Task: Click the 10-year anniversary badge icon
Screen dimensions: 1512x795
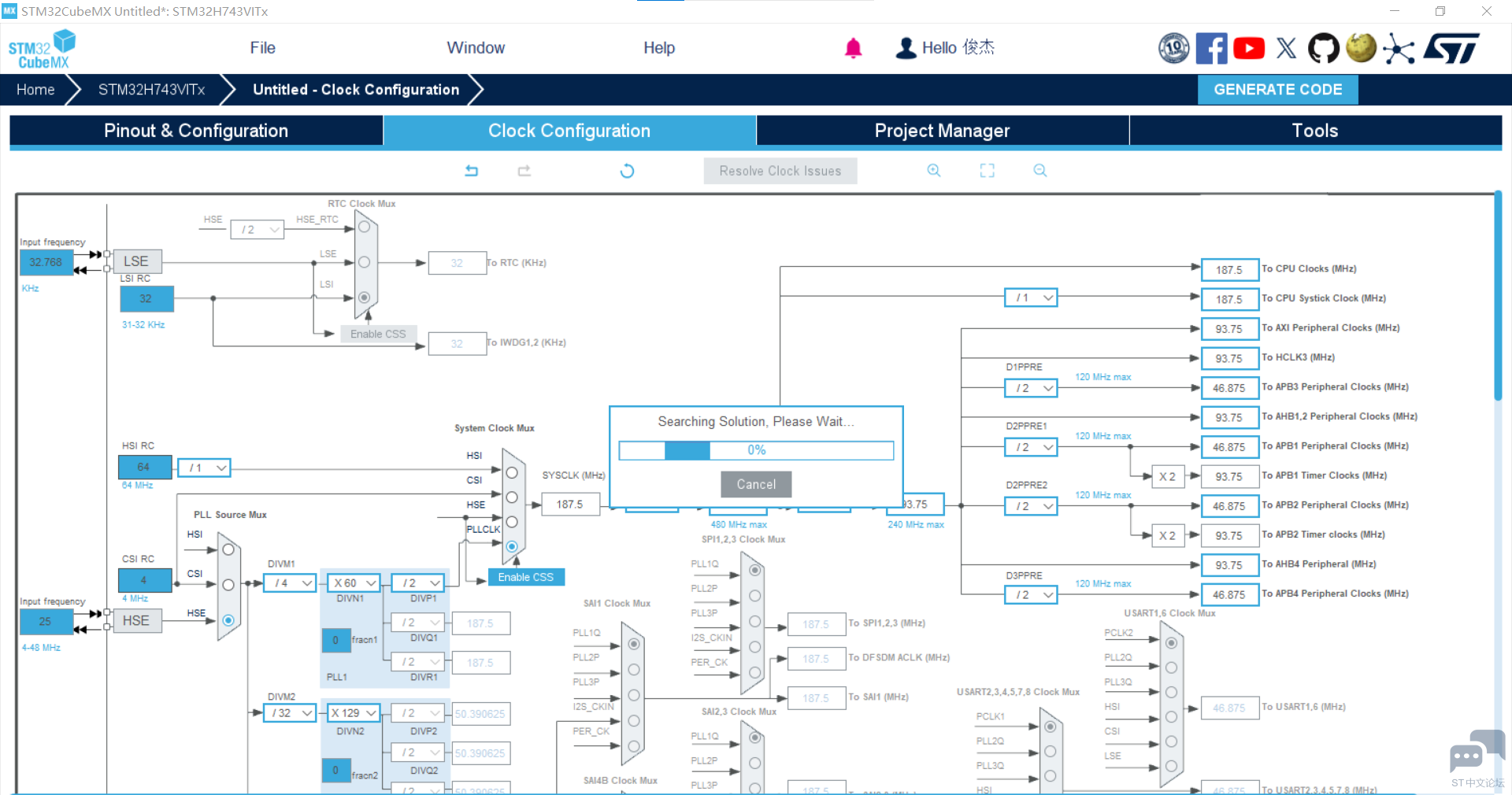Action: (x=1173, y=48)
